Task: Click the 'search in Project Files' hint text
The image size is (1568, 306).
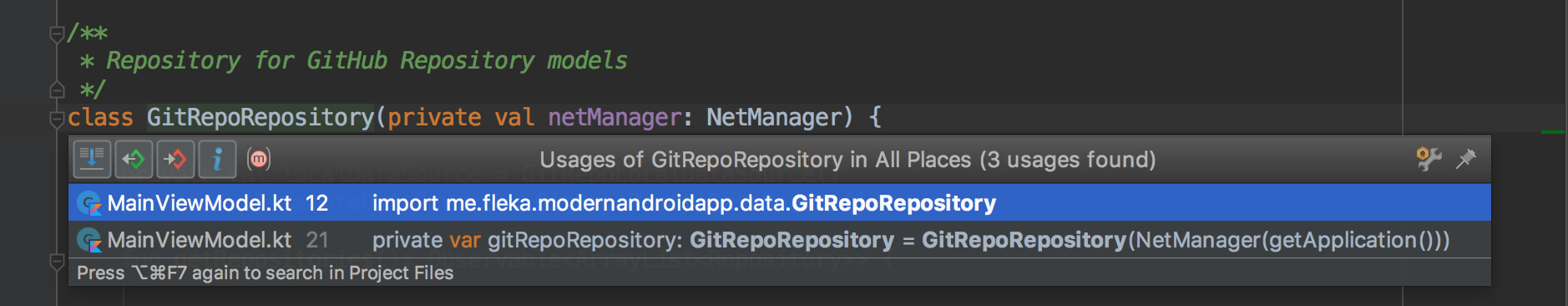Action: coord(360,273)
